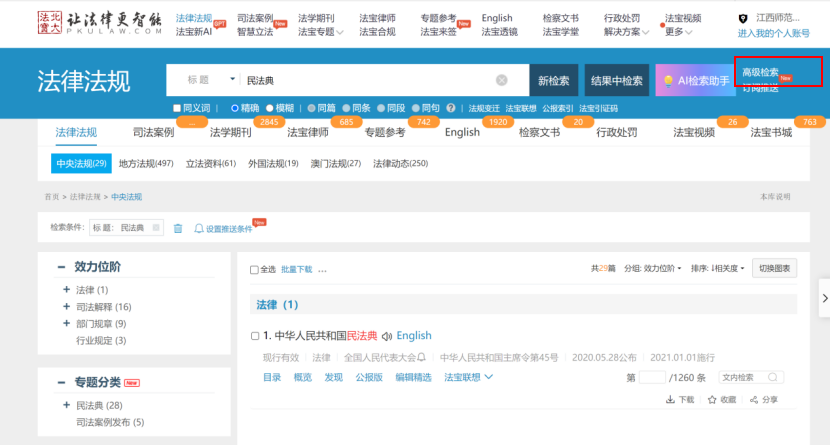Click 行业规定 (3) in the sidebar
Screen dimensions: 830x445
(101, 340)
